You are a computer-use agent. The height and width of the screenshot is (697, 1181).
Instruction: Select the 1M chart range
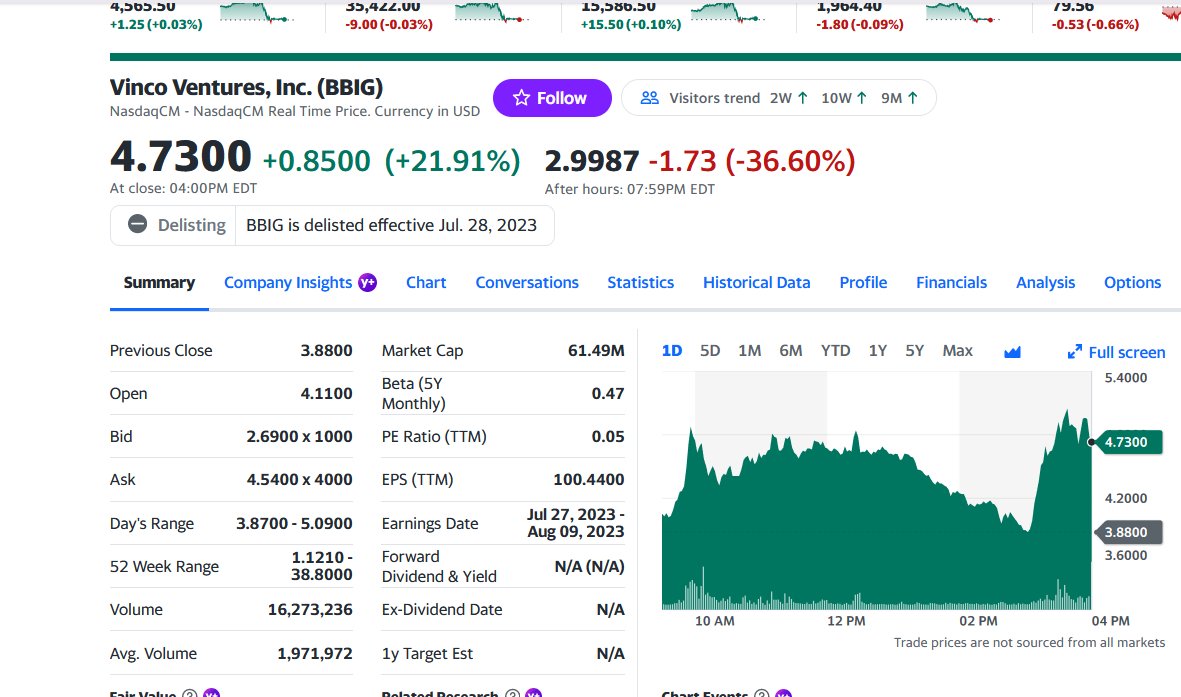(x=749, y=350)
